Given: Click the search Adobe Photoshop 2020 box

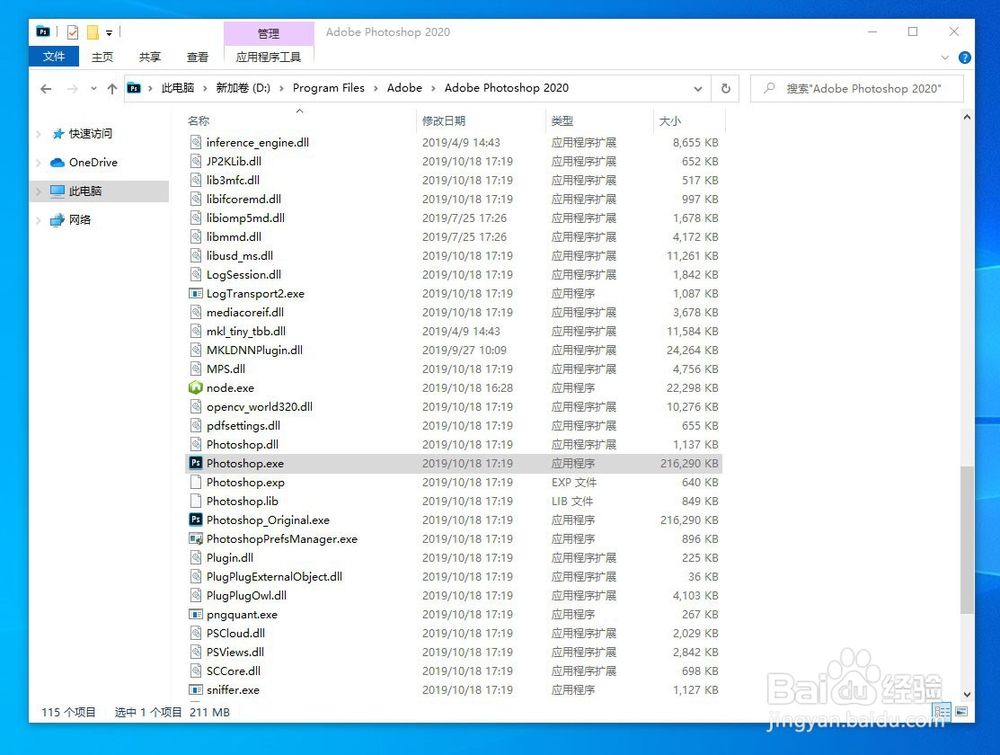Looking at the screenshot, I should [857, 89].
